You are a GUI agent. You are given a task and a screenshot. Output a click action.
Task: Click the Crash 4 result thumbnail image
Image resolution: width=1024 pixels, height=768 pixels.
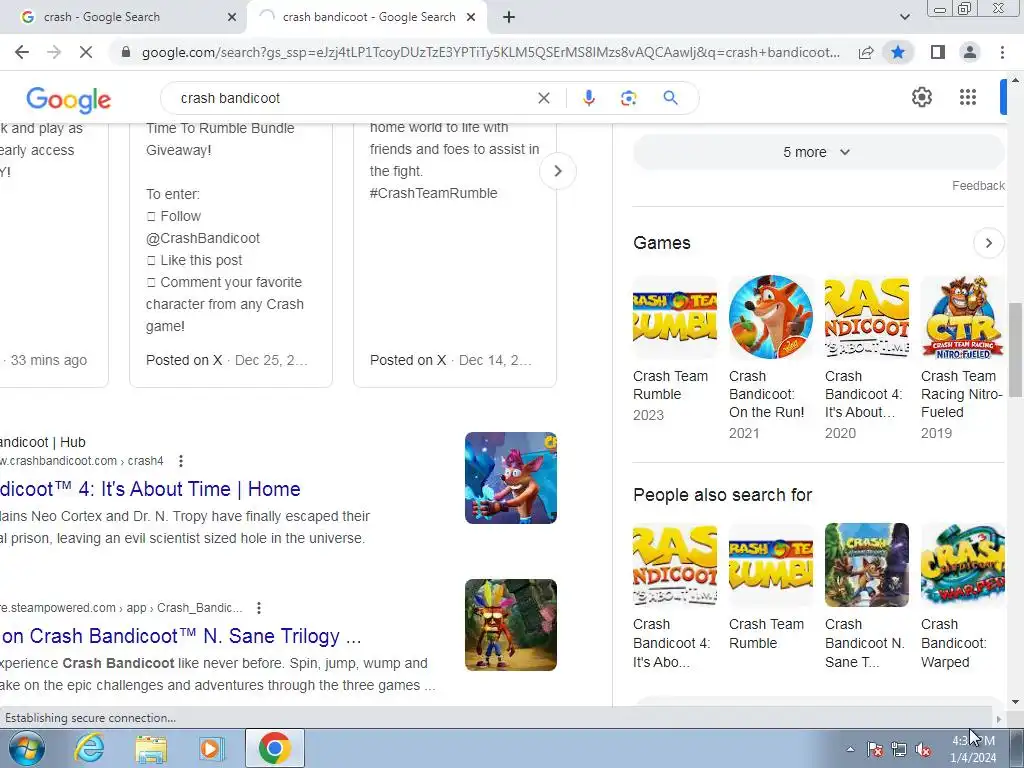click(x=511, y=478)
